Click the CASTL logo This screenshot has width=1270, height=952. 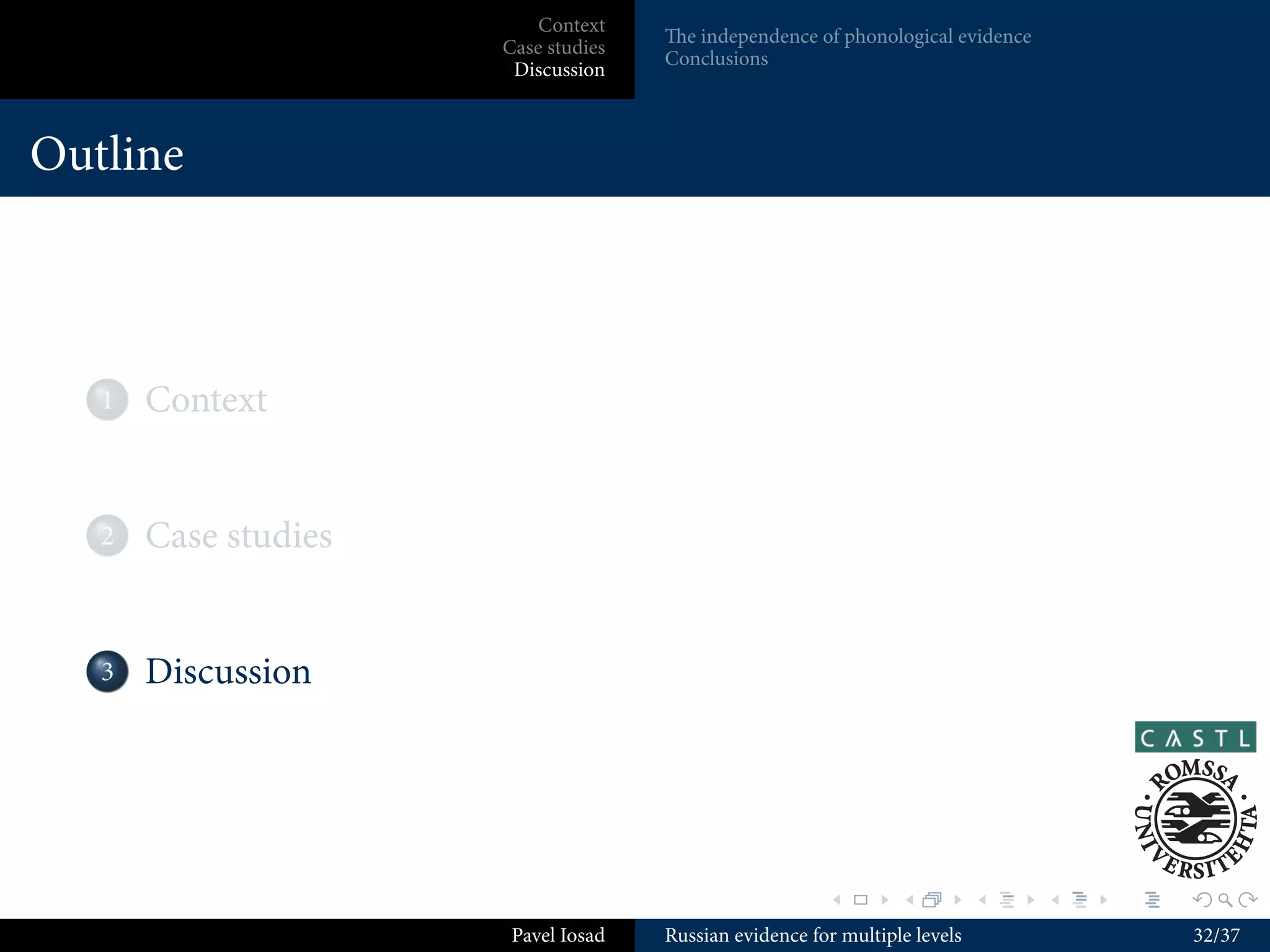tap(1195, 737)
